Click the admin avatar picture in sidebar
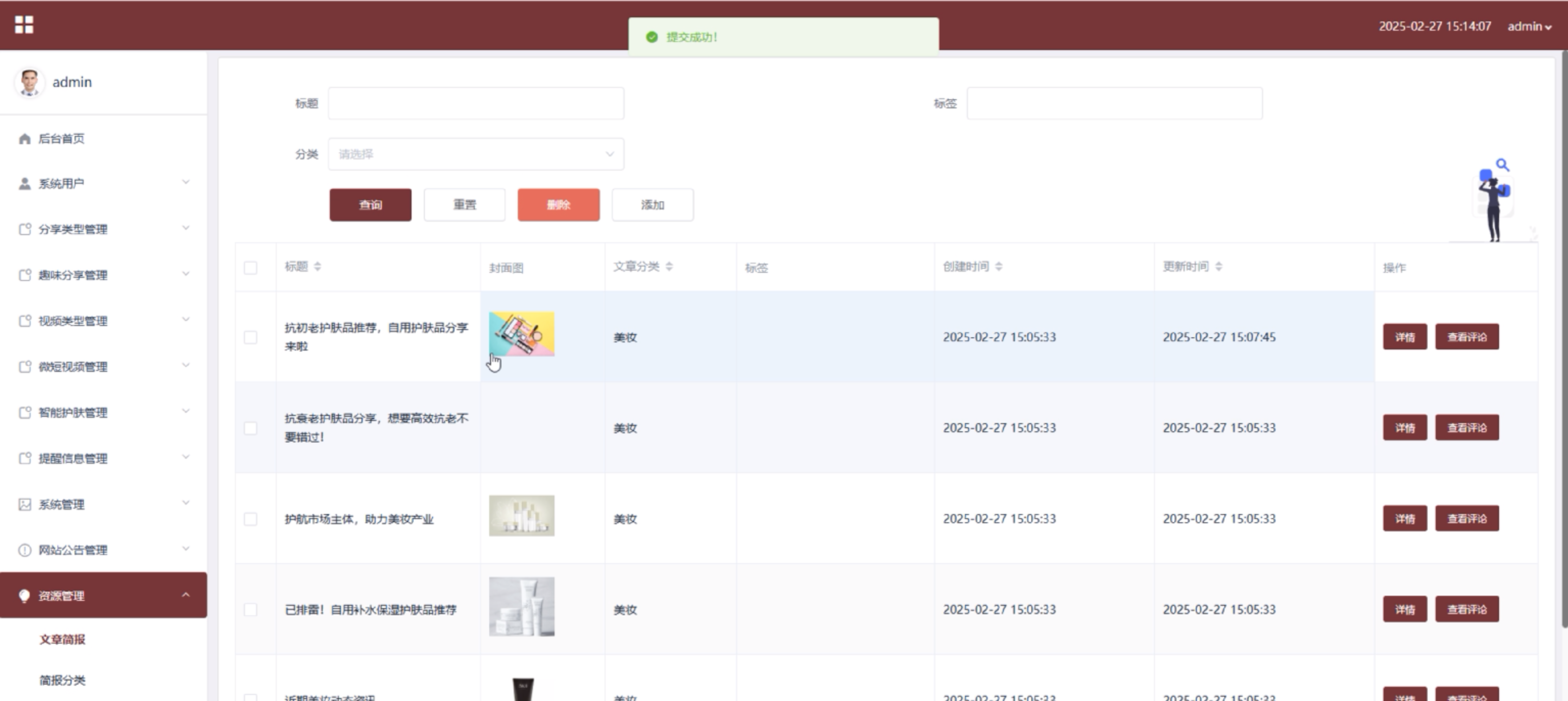This screenshot has height=701, width=1568. click(29, 82)
